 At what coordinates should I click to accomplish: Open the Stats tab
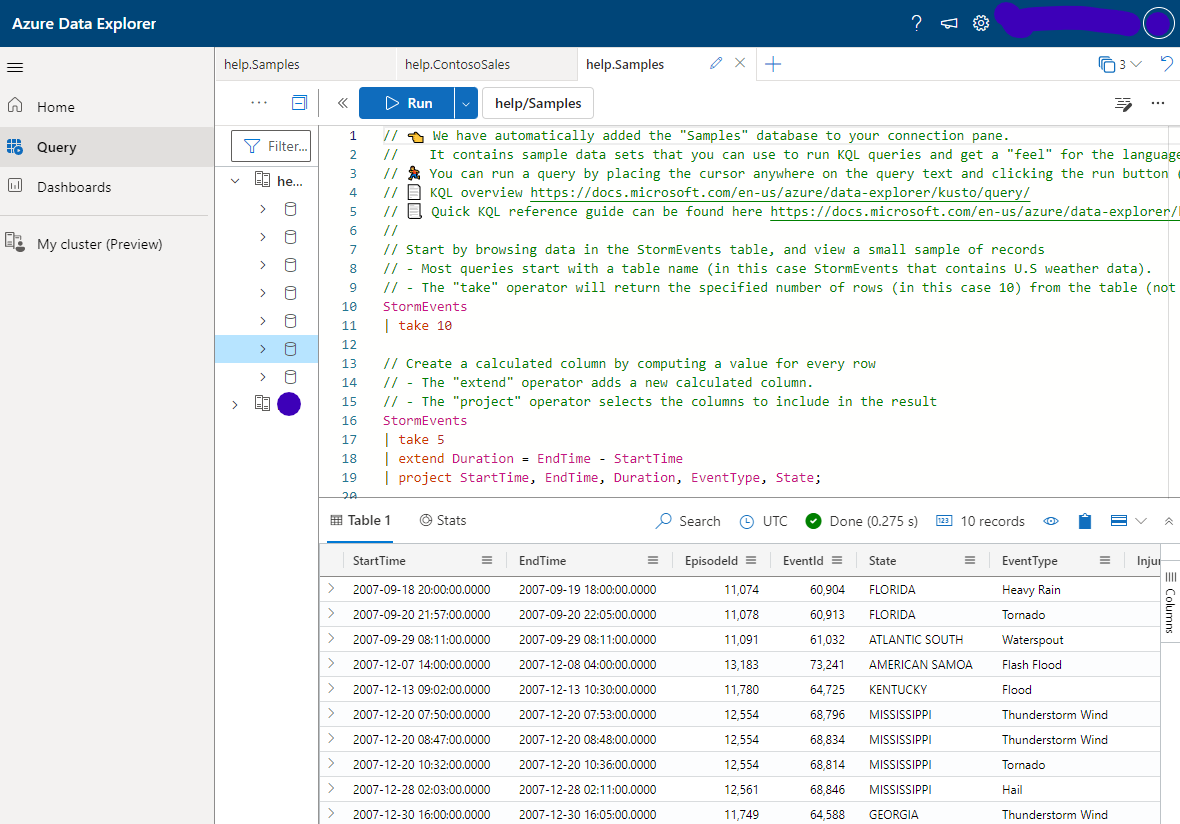(442, 521)
